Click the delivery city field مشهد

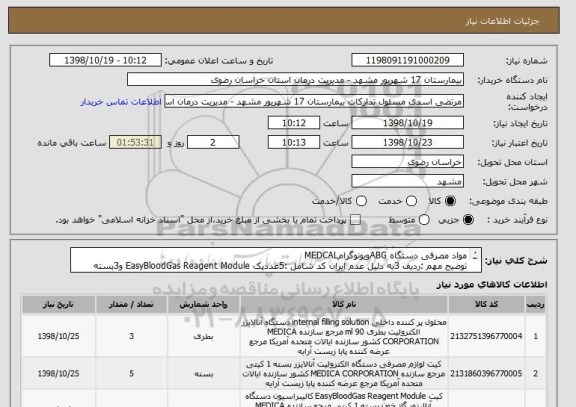(x=407, y=181)
